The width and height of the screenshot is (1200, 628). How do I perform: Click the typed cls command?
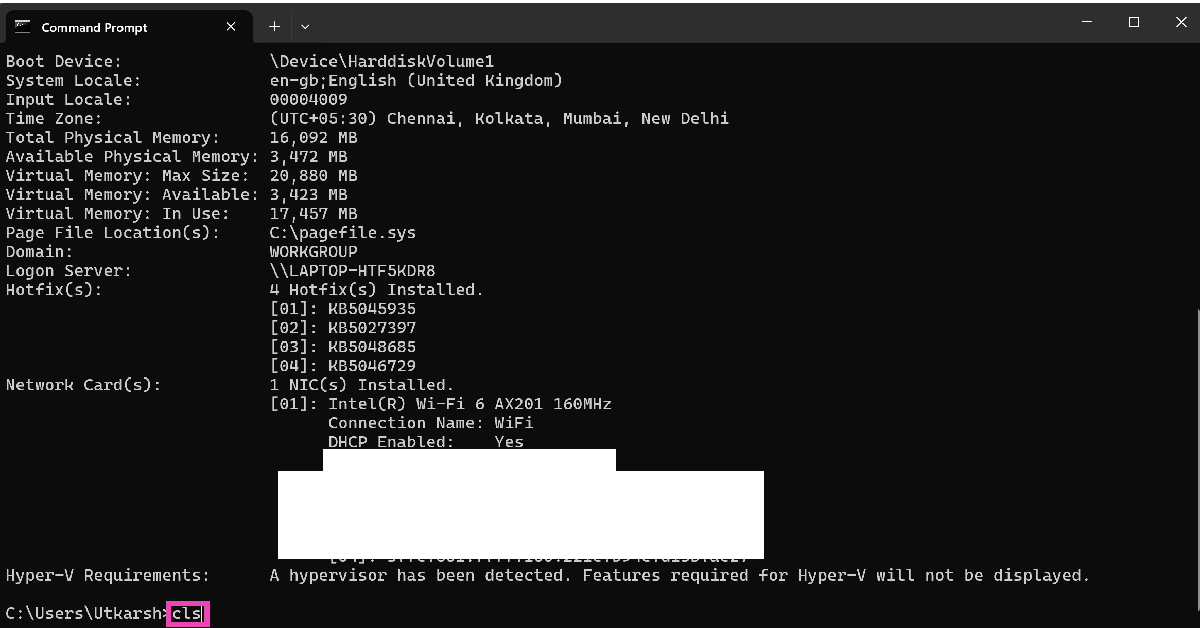click(187, 613)
